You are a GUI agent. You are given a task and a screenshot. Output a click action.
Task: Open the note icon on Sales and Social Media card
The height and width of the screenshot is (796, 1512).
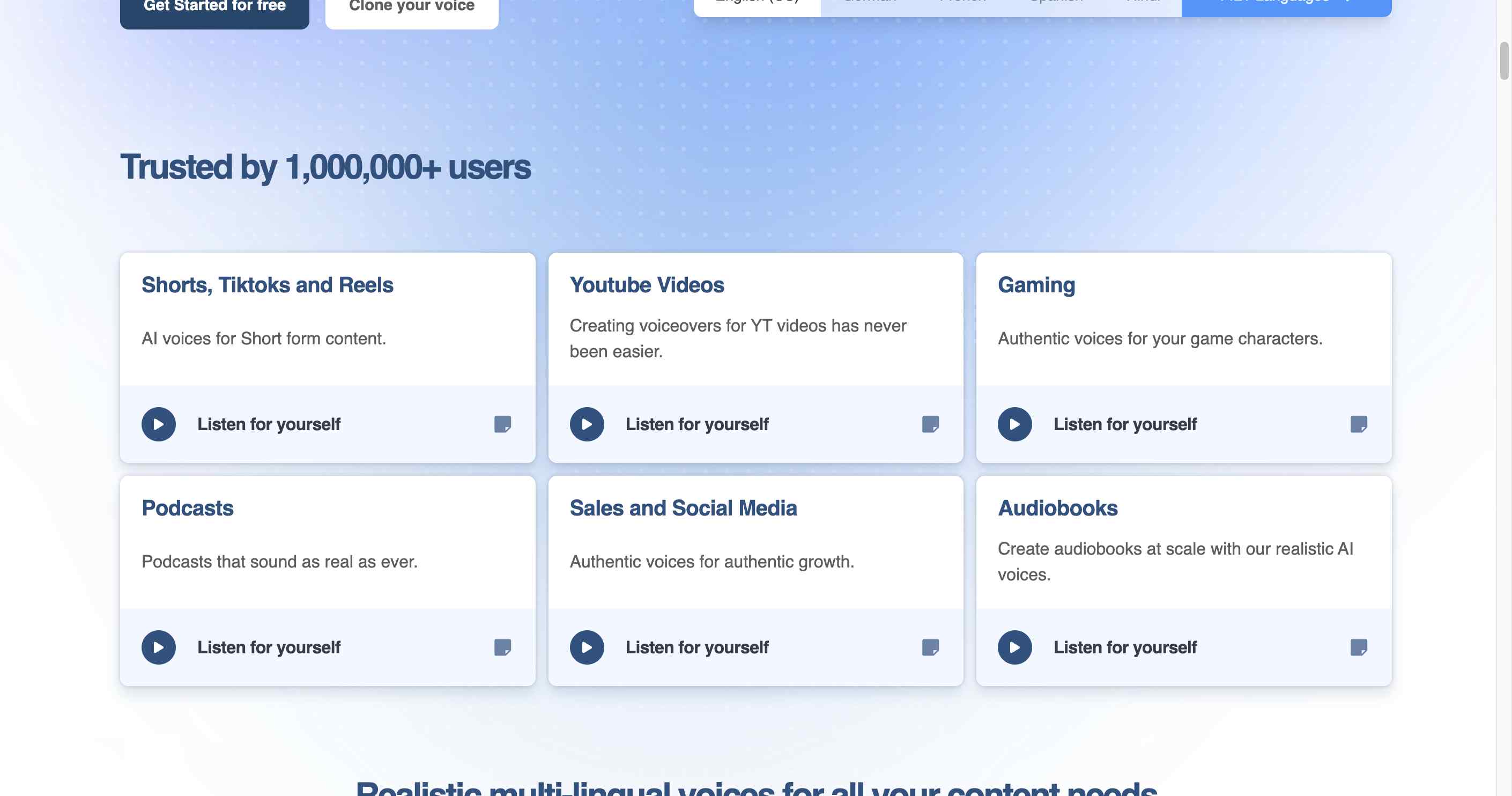click(930, 647)
